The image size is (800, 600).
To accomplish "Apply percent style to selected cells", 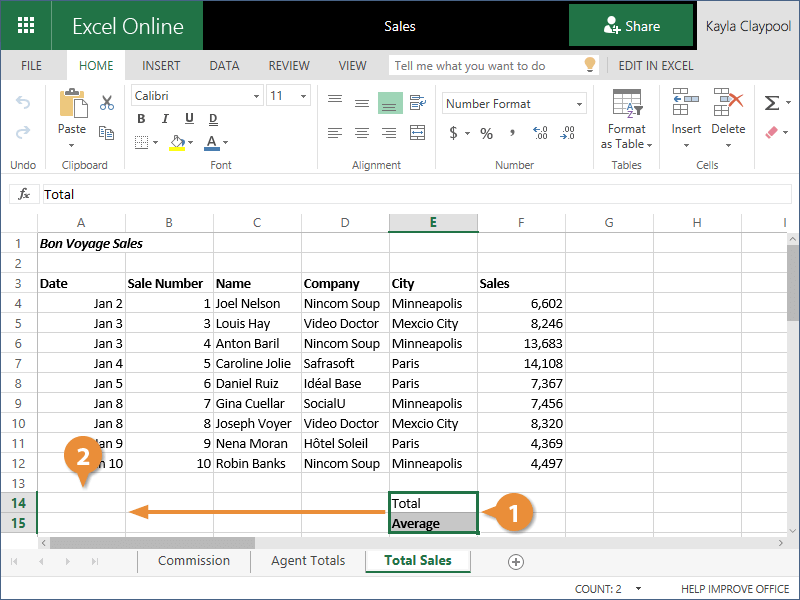I will pos(486,133).
